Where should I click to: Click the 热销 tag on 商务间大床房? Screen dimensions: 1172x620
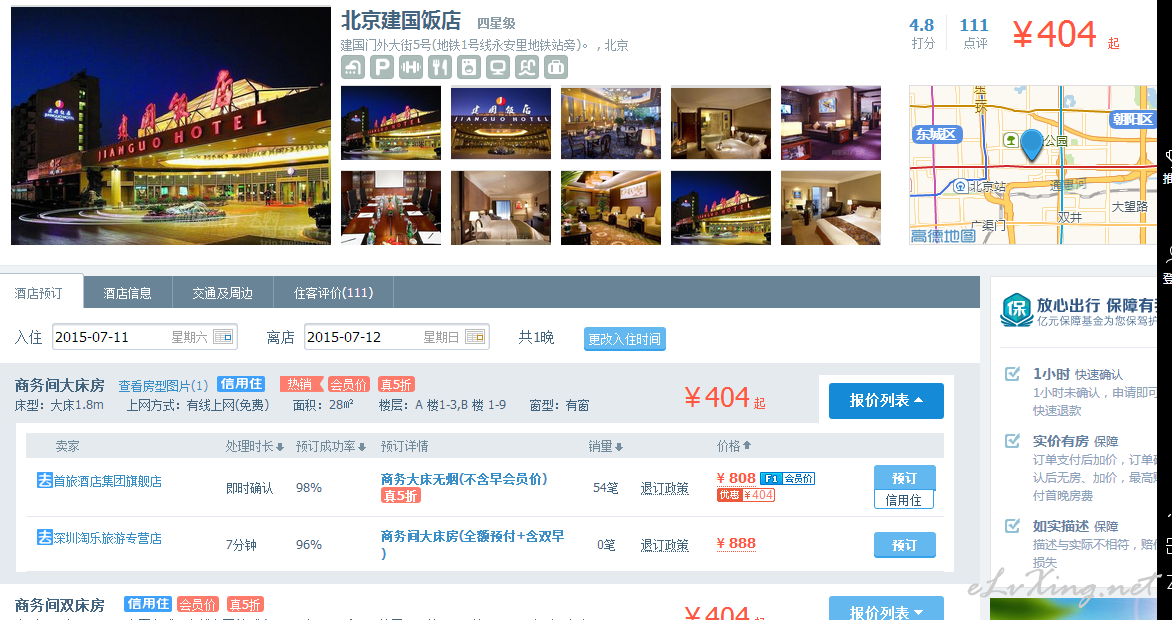tap(300, 384)
